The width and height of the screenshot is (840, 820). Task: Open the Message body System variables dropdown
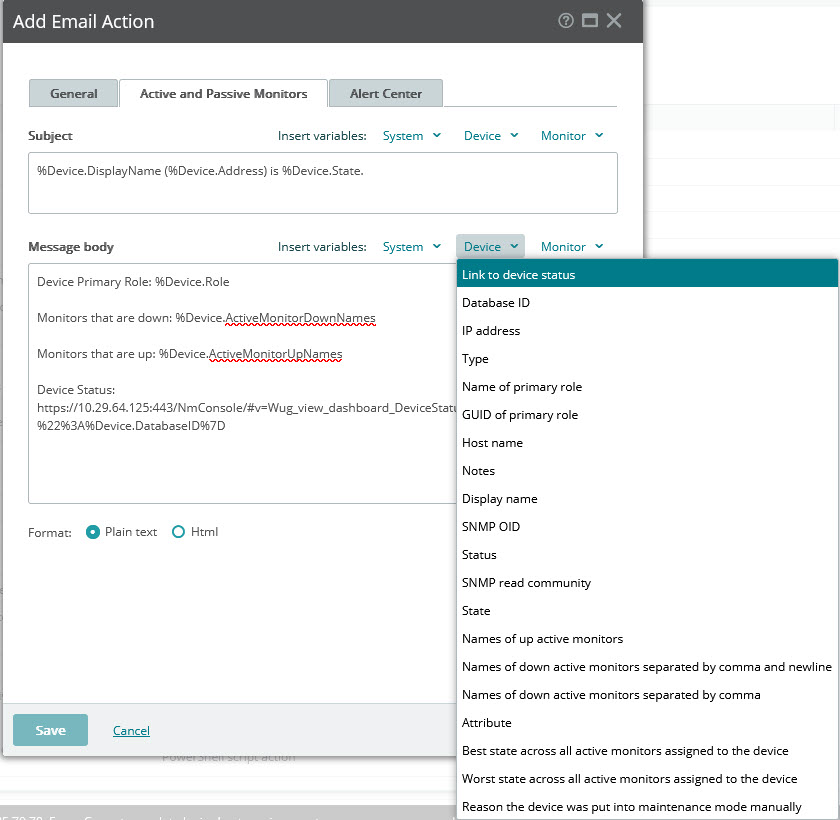pos(411,247)
